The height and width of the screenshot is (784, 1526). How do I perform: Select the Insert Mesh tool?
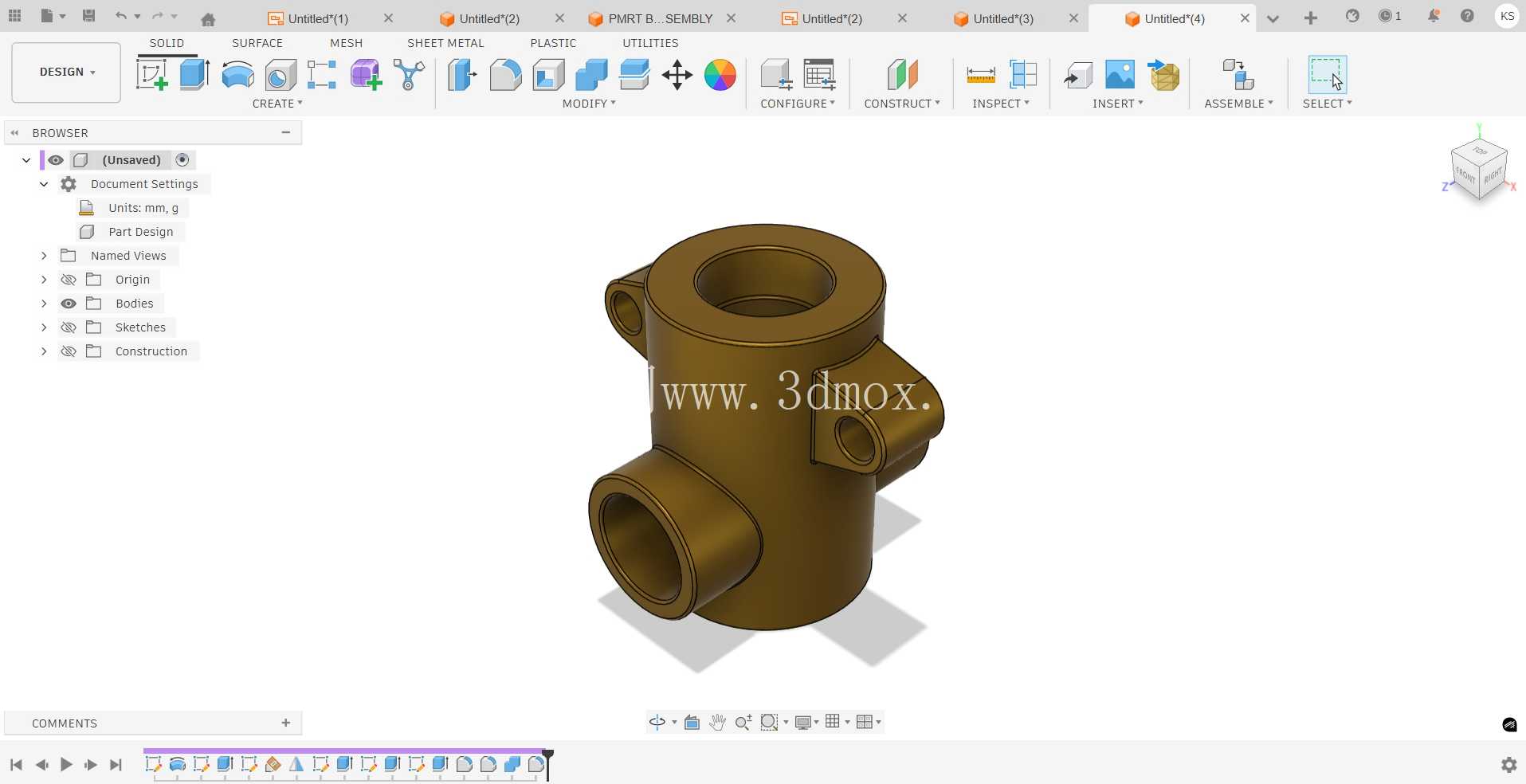point(1163,75)
